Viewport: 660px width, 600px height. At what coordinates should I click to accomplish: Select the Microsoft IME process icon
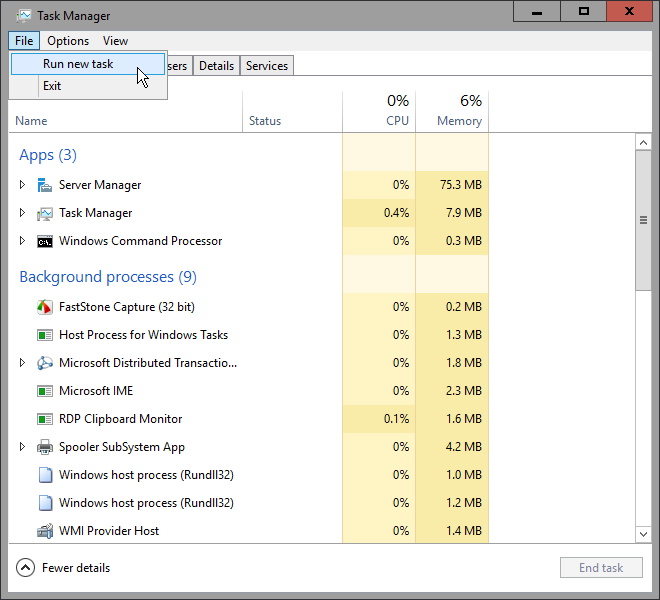click(x=45, y=391)
